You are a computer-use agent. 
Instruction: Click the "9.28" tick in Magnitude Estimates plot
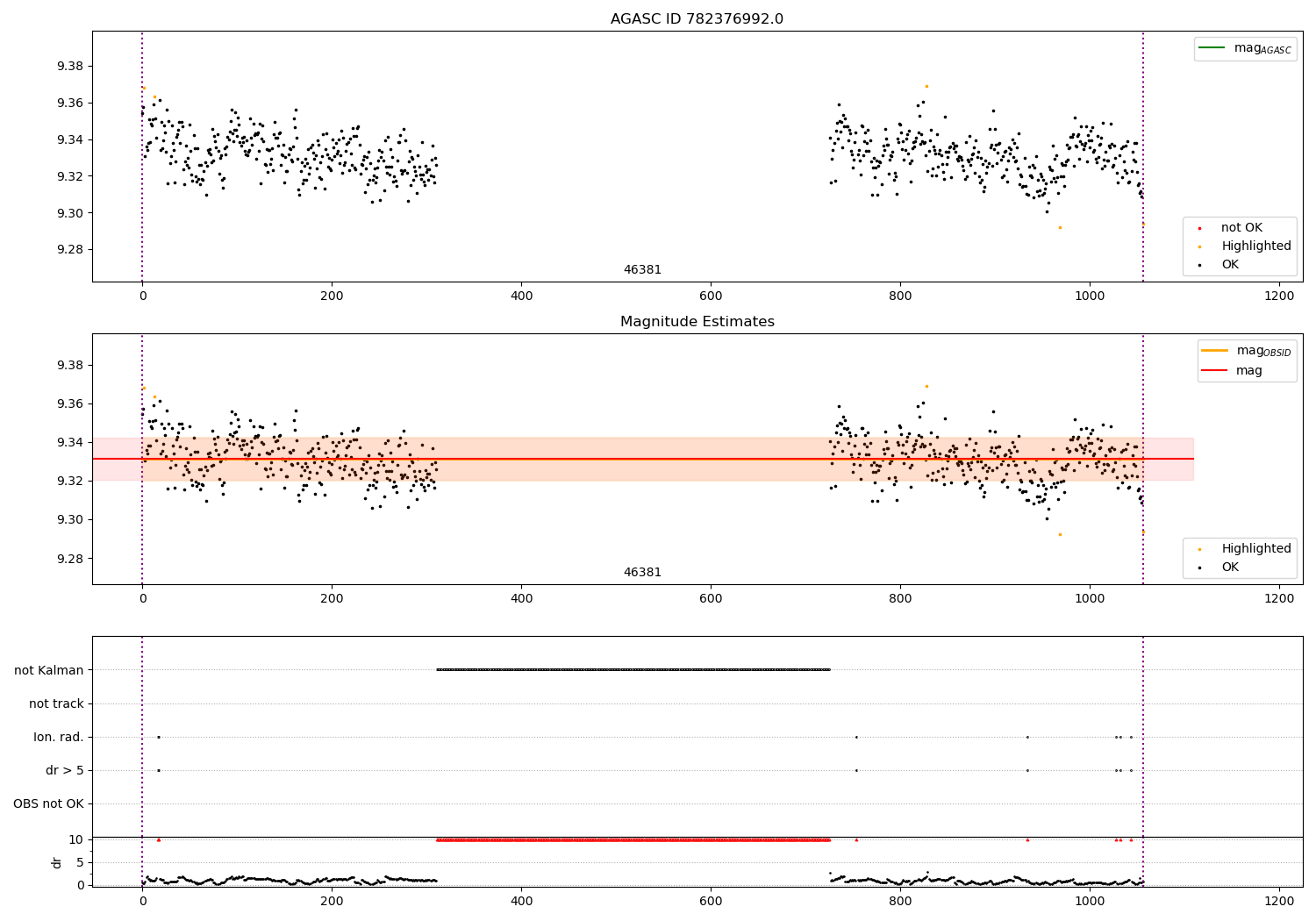tap(69, 559)
